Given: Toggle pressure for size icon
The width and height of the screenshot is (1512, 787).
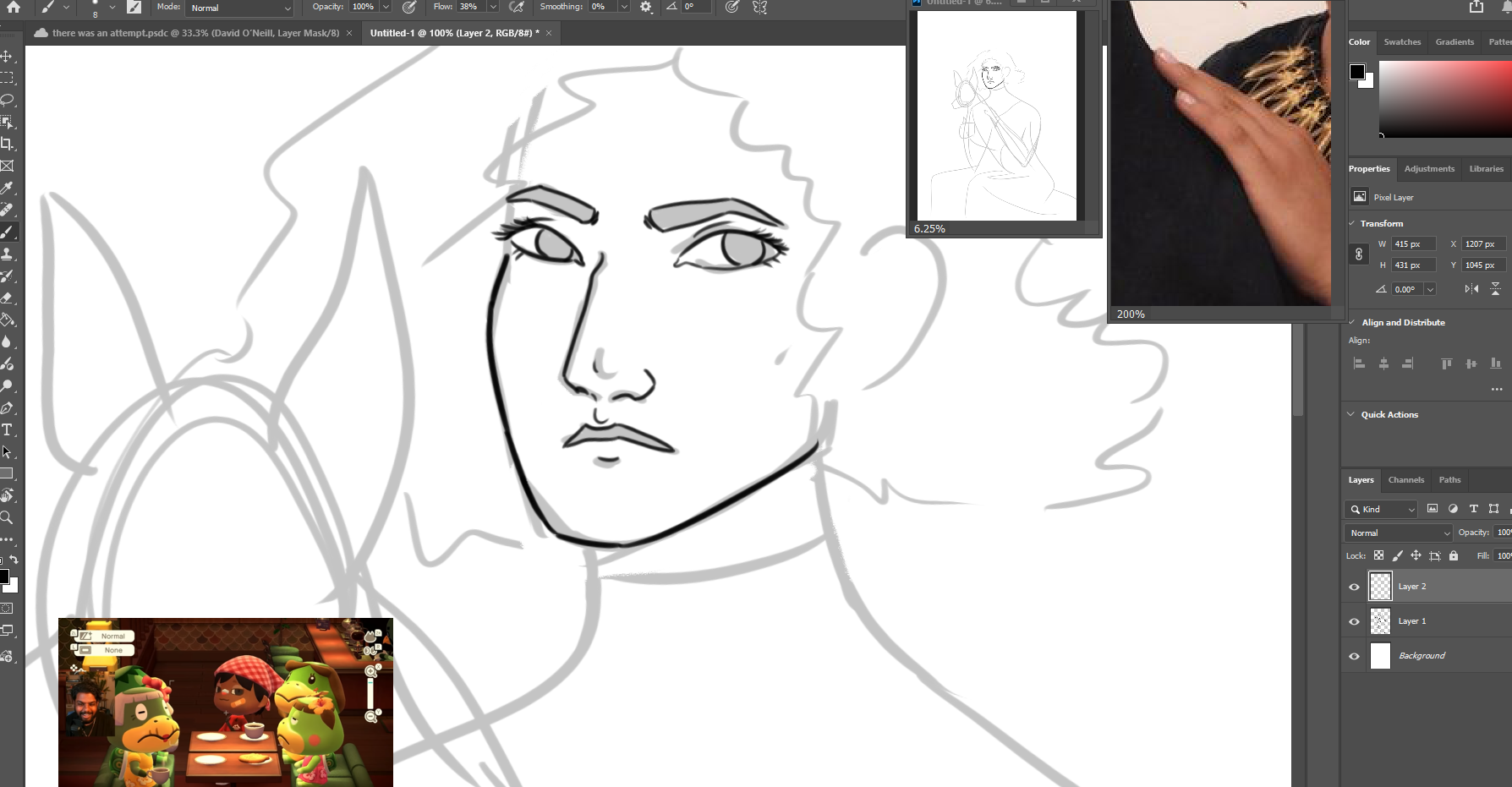Looking at the screenshot, I should pyautogui.click(x=732, y=7).
